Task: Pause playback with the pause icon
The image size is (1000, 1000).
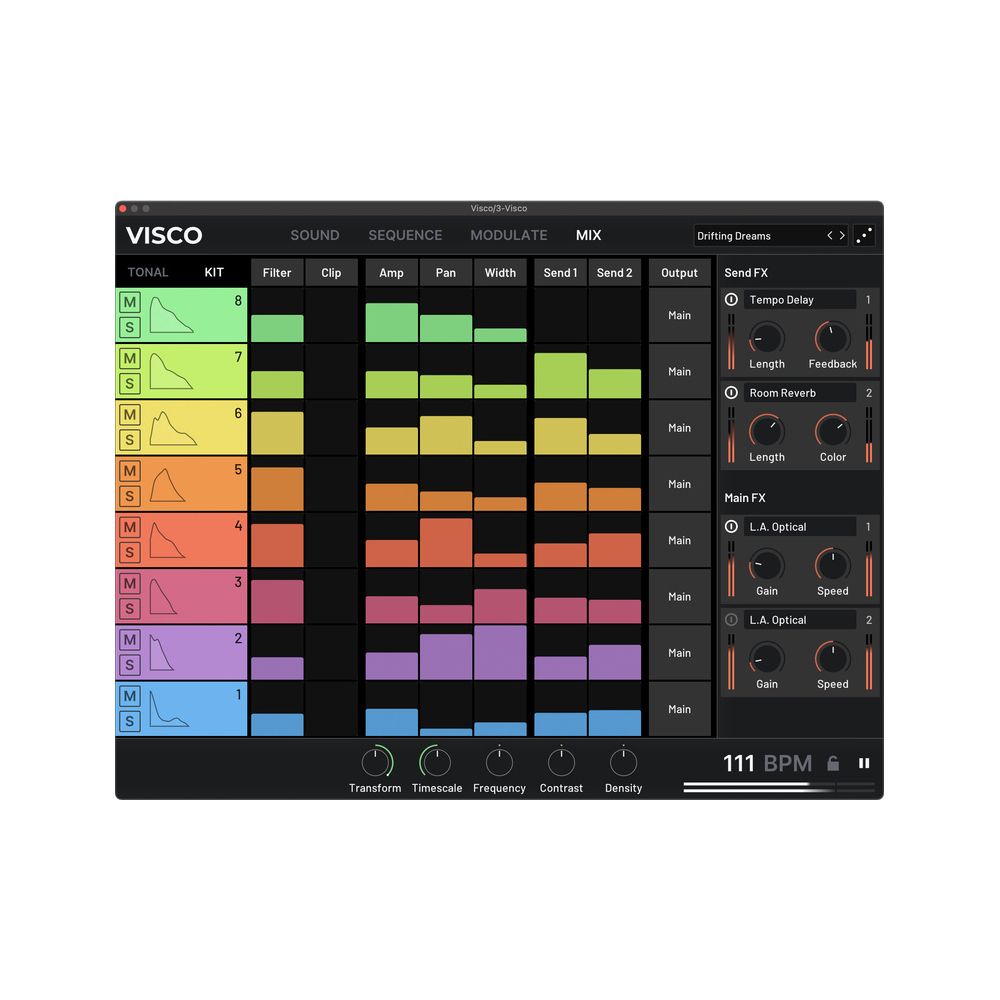Action: click(x=864, y=763)
